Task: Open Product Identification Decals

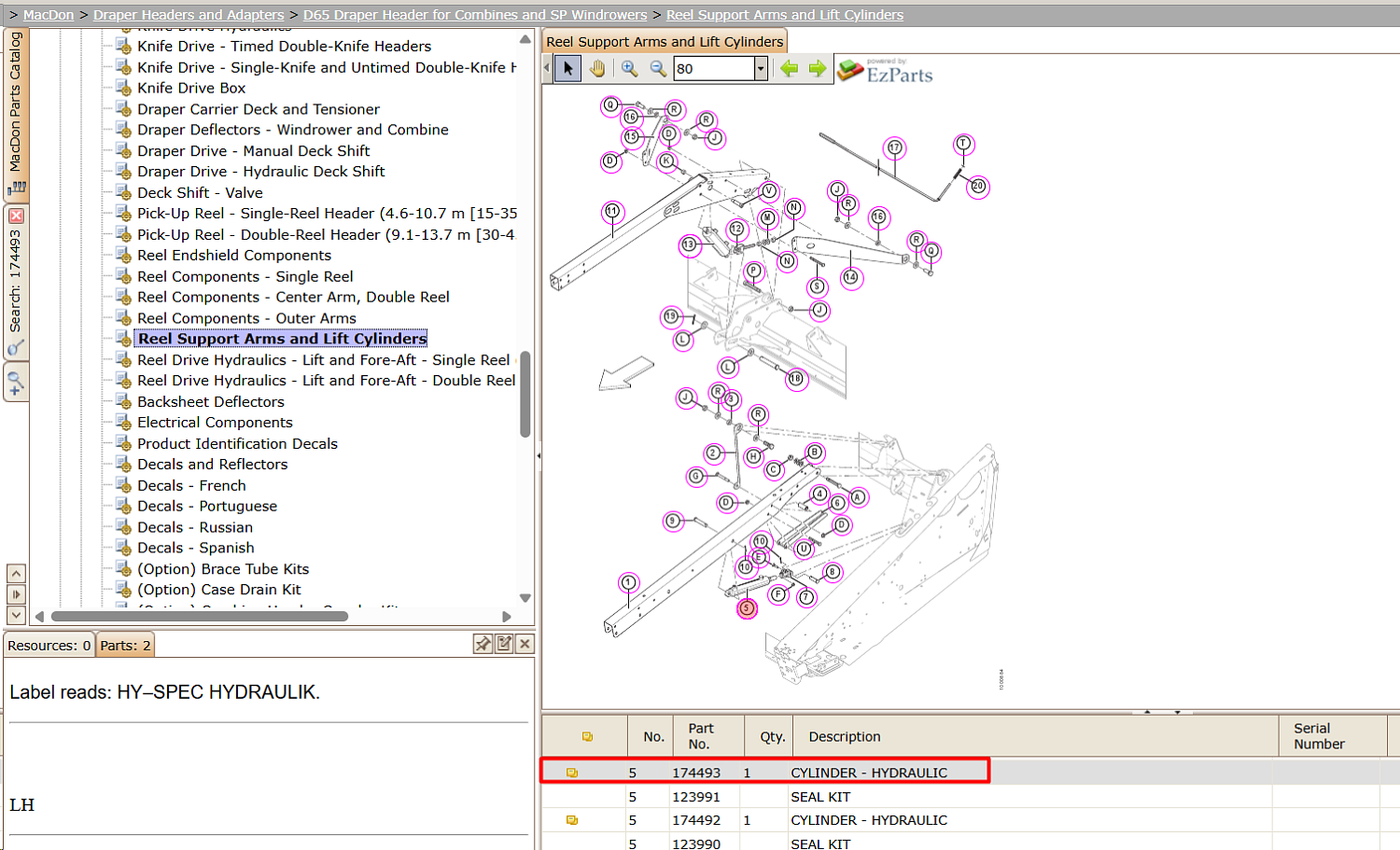Action: click(237, 444)
